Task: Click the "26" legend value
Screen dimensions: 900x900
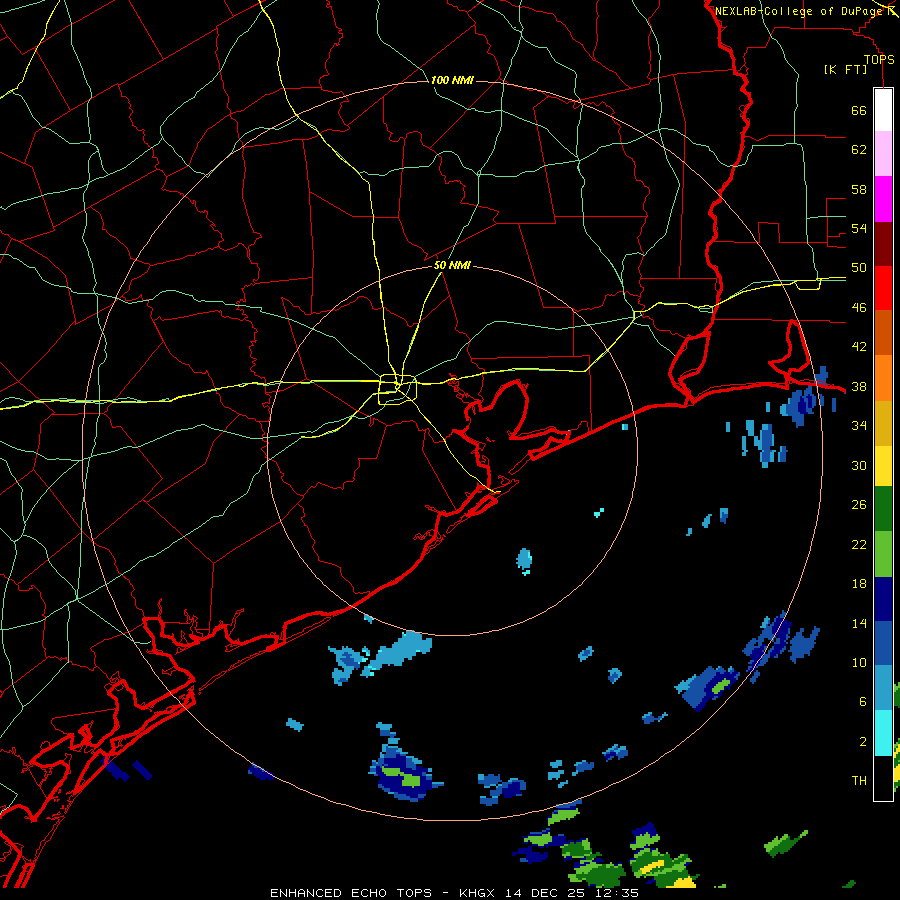Action: click(859, 505)
